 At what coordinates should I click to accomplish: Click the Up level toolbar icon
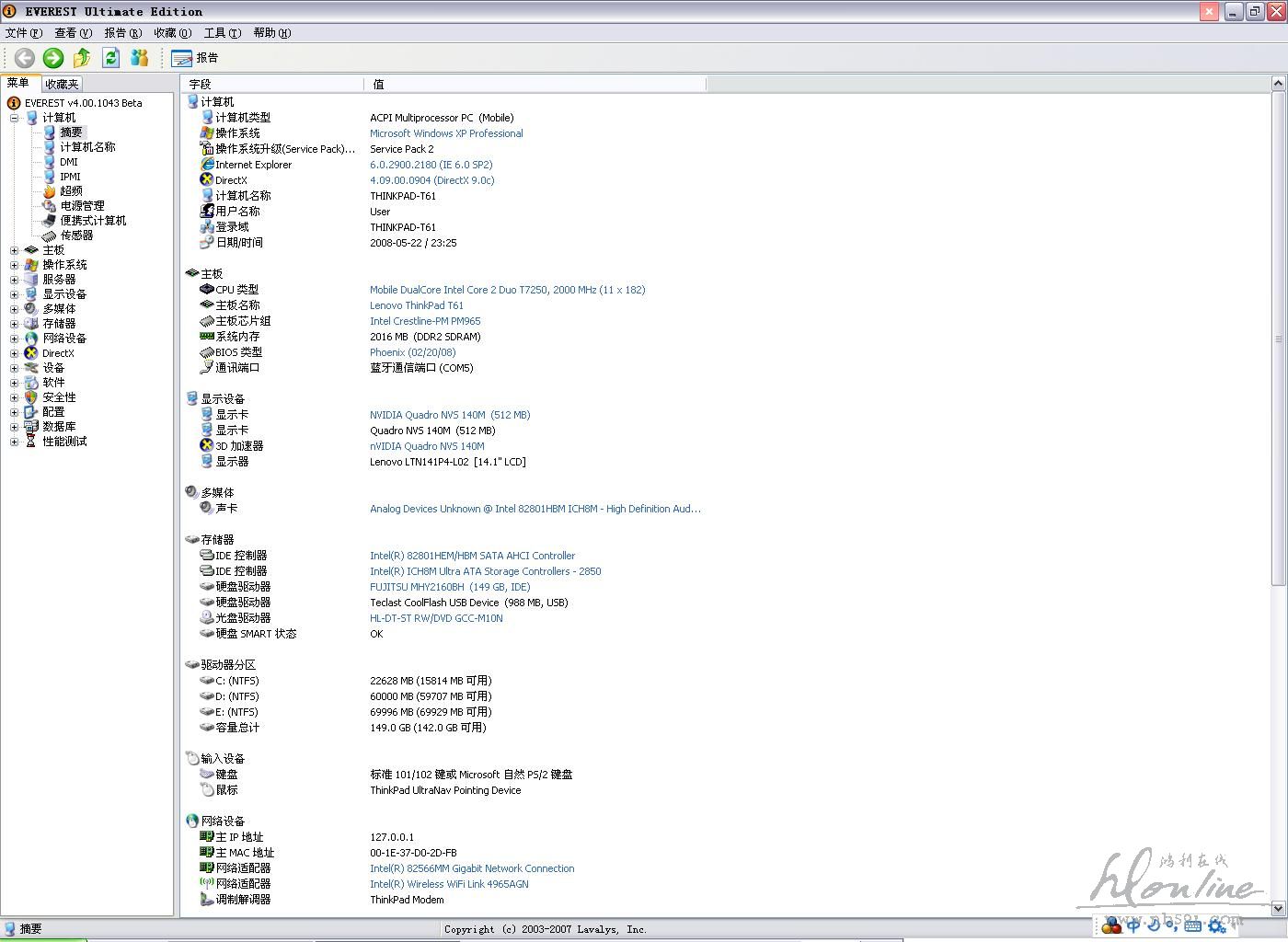pos(82,58)
